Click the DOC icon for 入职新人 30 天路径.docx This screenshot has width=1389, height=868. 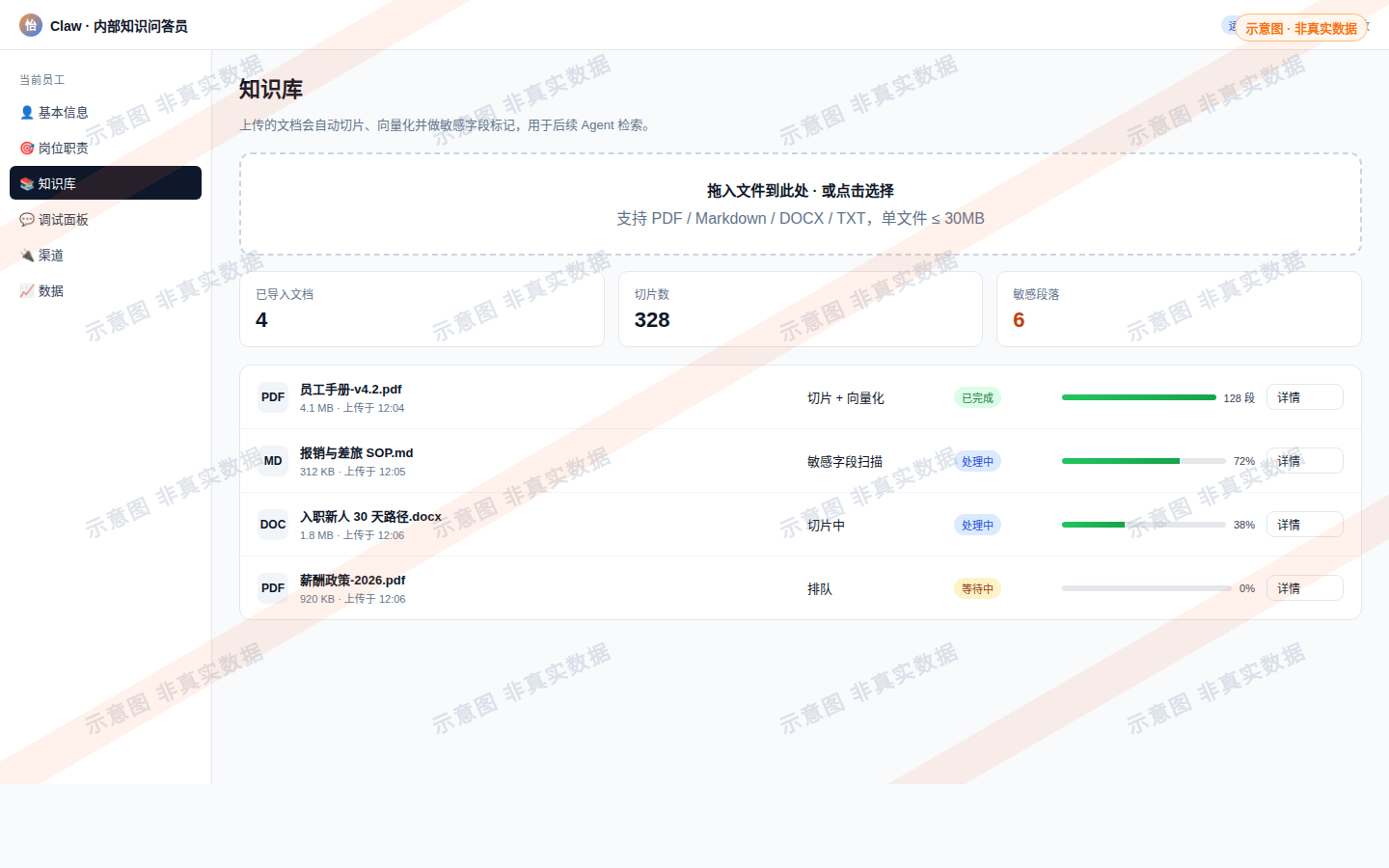coord(273,525)
